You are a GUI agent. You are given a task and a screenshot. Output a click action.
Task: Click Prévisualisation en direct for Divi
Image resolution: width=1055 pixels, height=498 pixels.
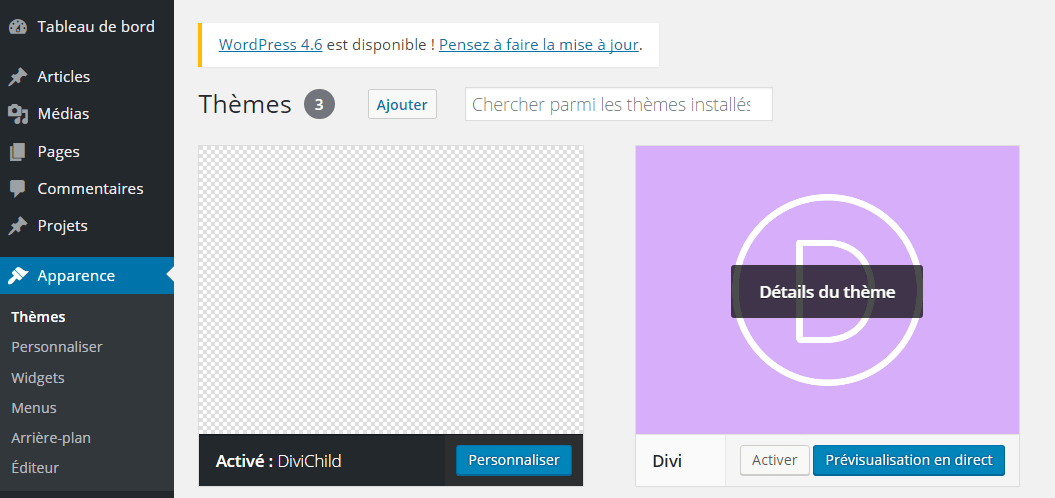click(x=909, y=460)
